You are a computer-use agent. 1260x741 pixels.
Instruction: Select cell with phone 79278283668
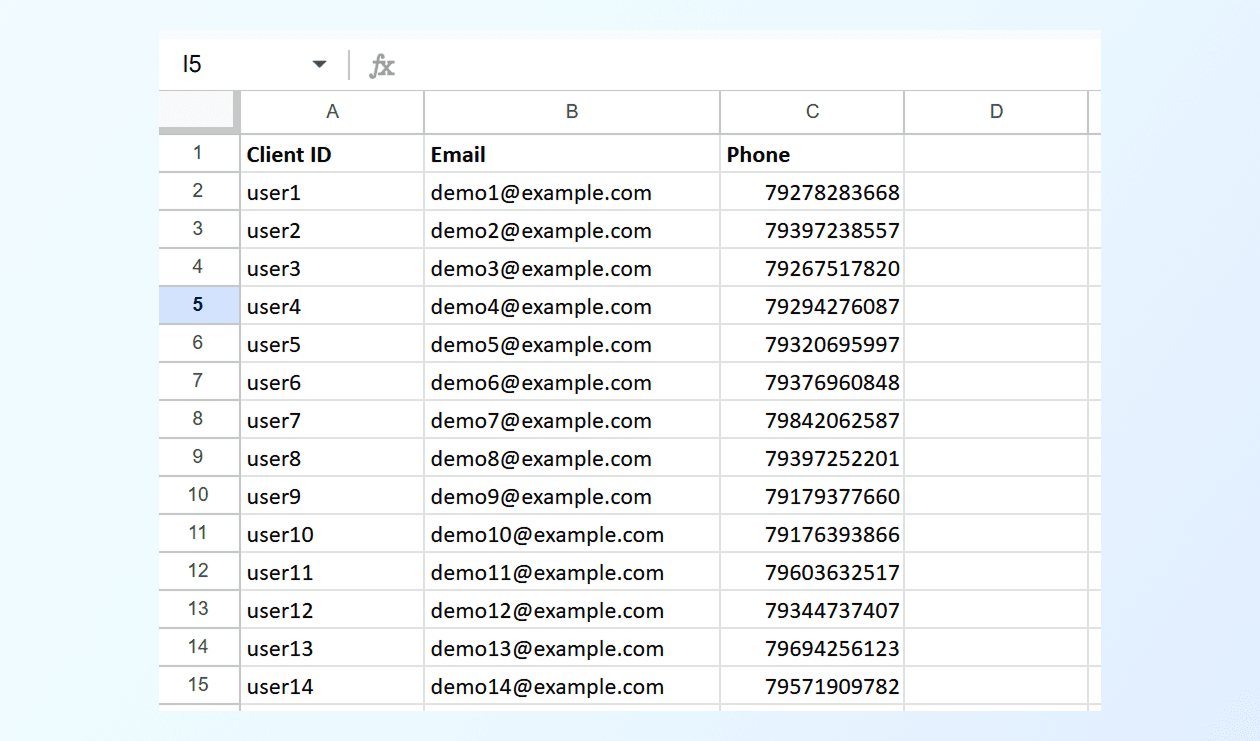tap(812, 193)
